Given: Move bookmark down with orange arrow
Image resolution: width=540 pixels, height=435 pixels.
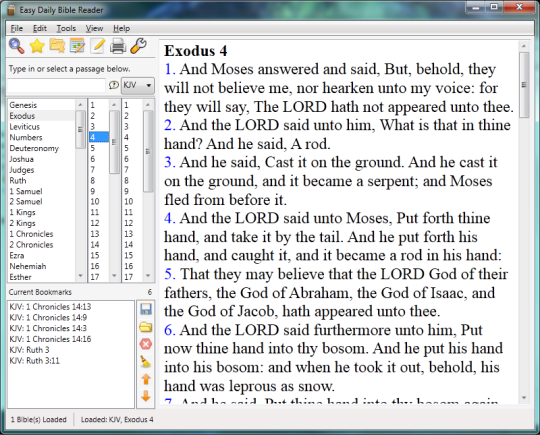Looking at the screenshot, I should [146, 396].
